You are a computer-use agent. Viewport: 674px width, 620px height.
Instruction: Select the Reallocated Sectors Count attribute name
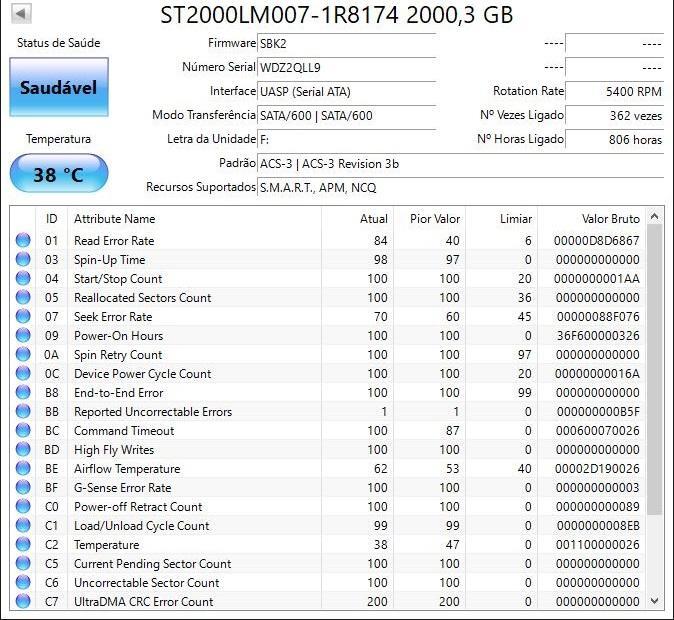pyautogui.click(x=142, y=298)
